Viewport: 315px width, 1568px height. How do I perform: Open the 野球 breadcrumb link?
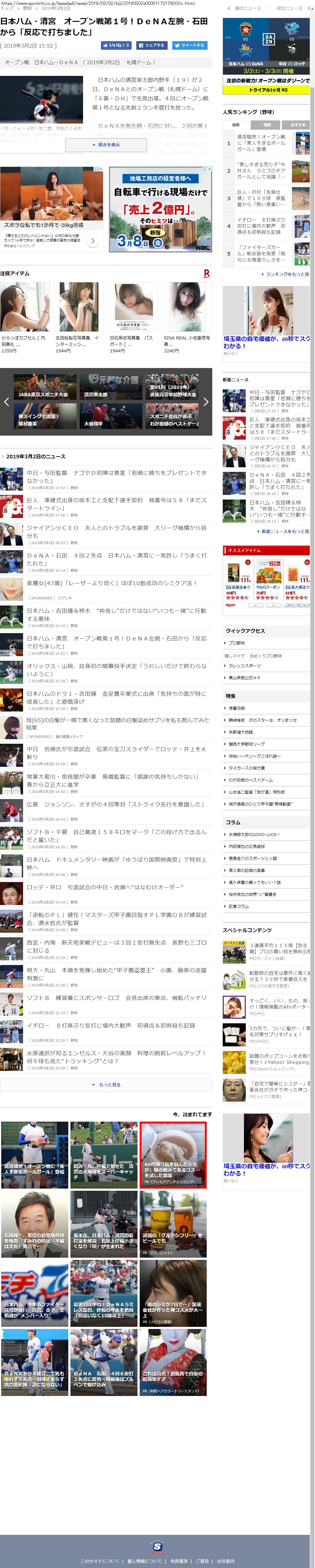point(27,9)
